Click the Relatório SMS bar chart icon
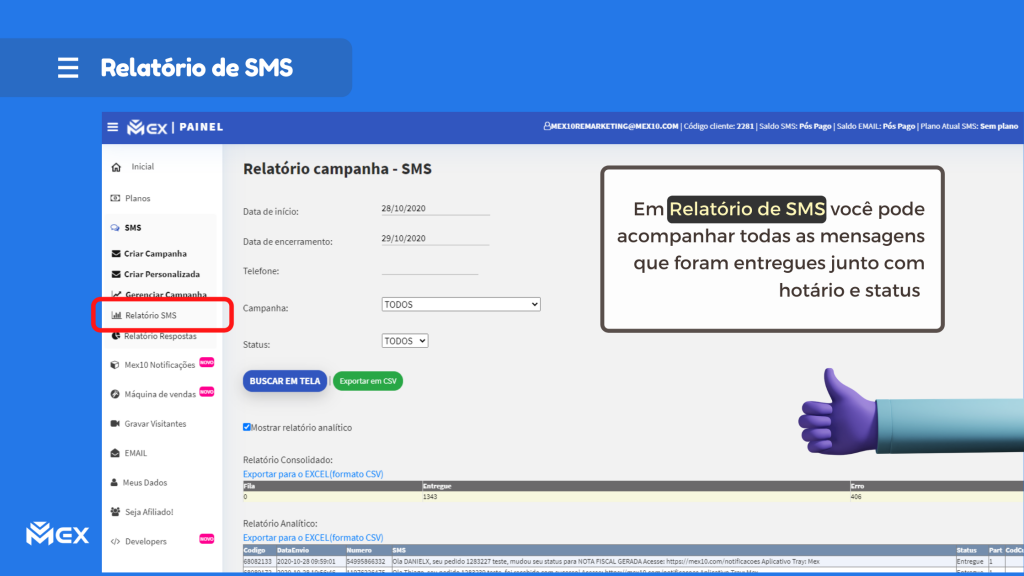Image resolution: width=1024 pixels, height=576 pixels. pos(116,315)
